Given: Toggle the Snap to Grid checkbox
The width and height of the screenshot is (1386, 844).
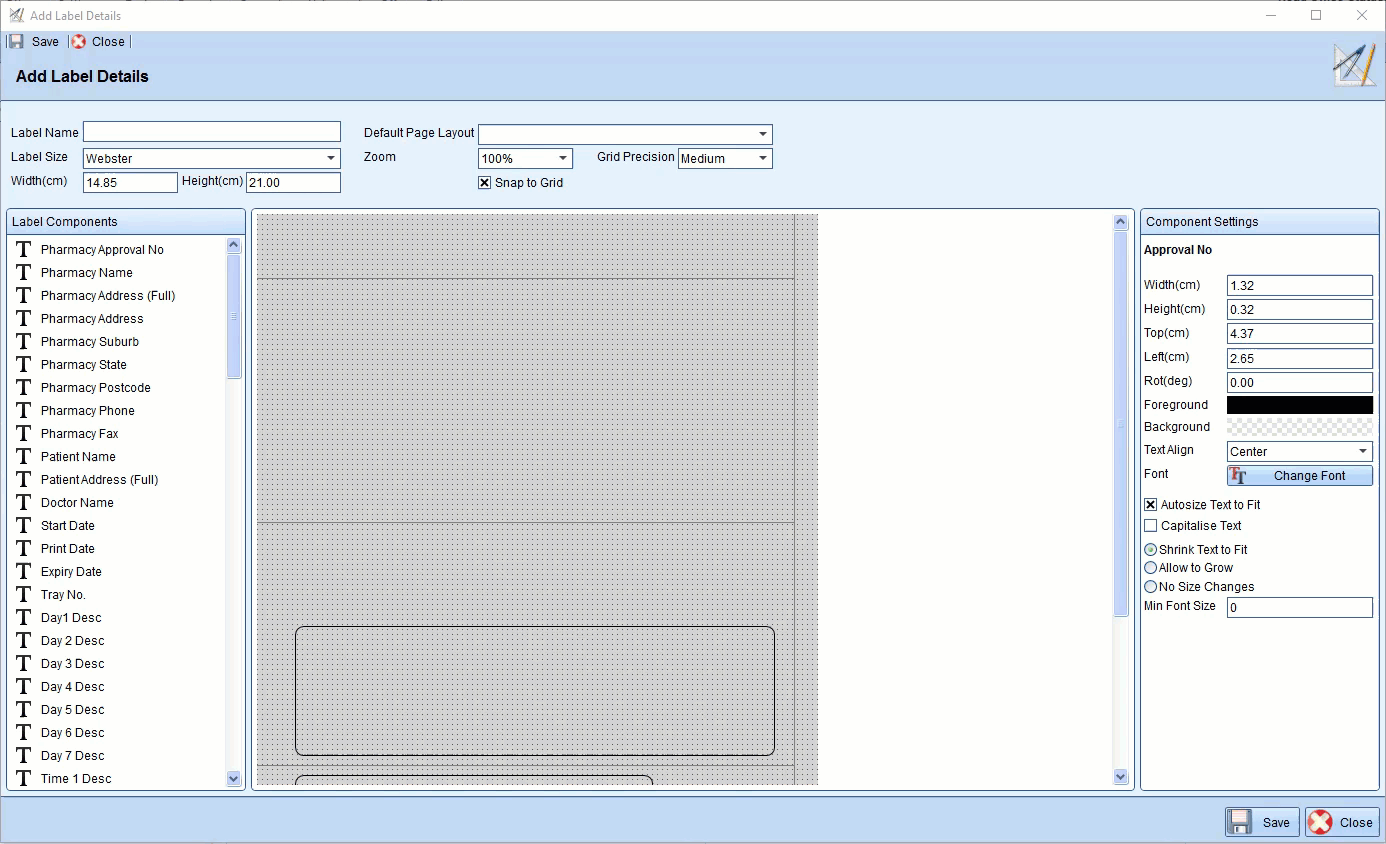Looking at the screenshot, I should (485, 183).
